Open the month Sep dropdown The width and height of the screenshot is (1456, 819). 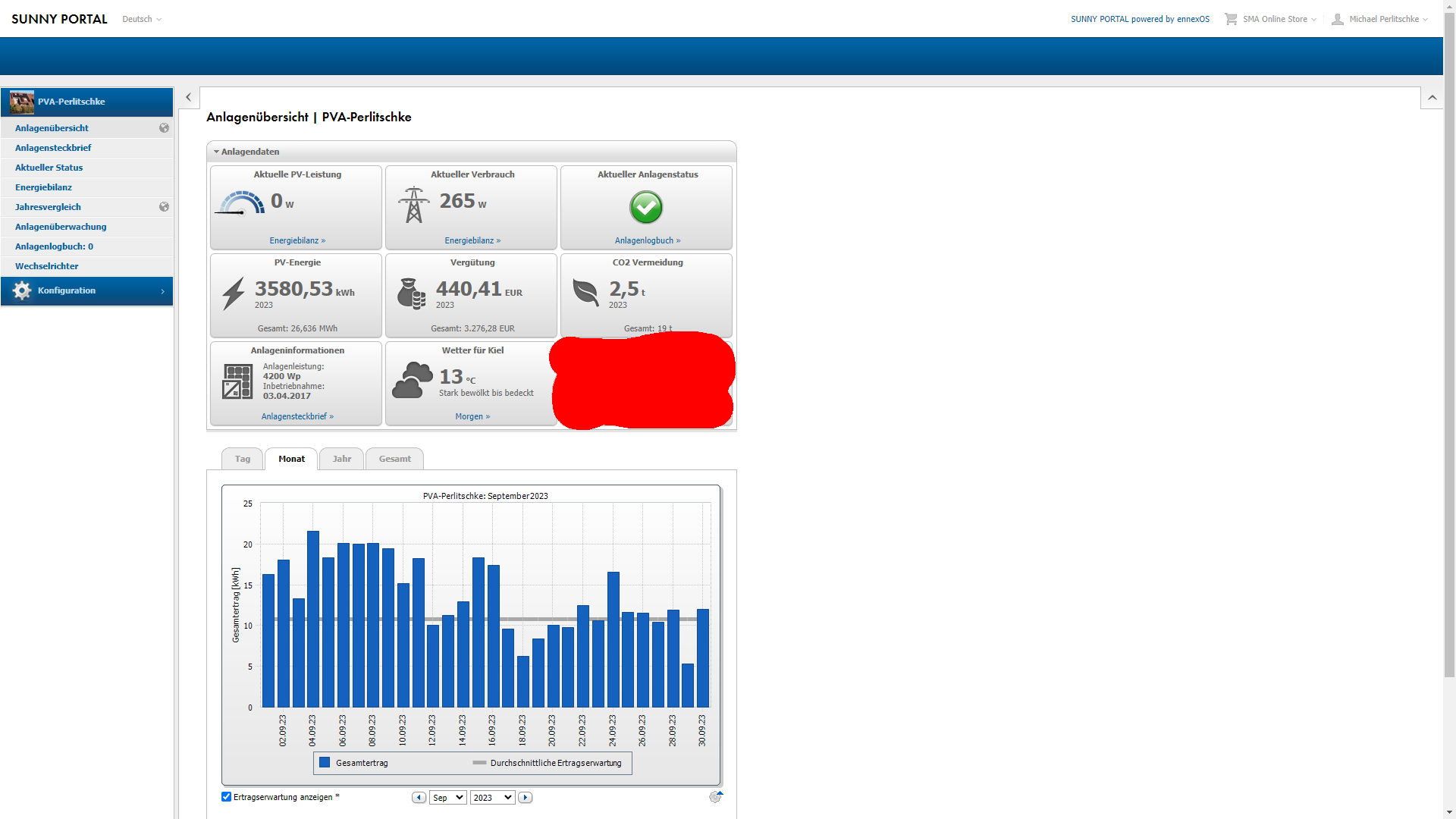pos(447,798)
